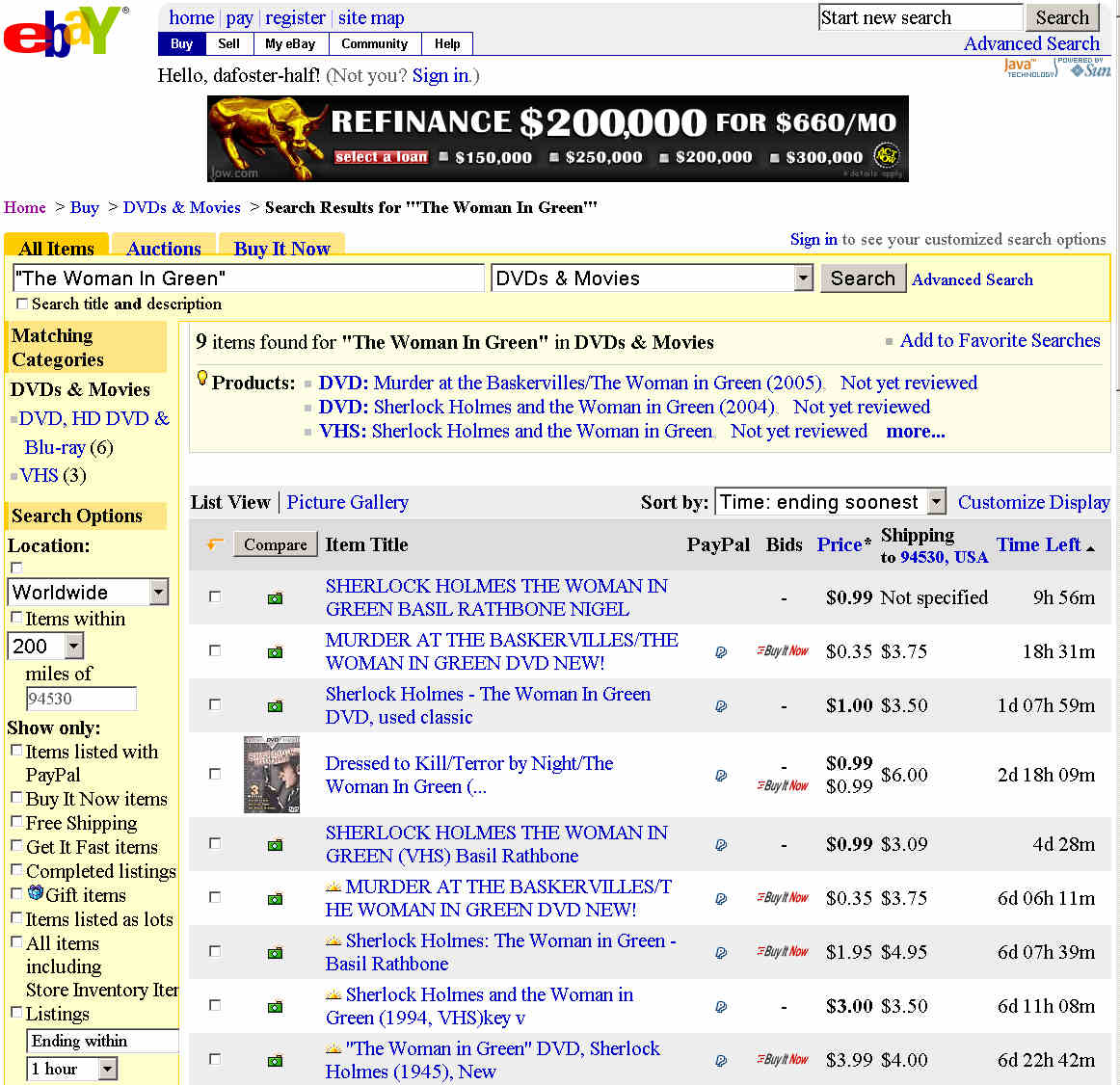Open the Sell menu tab

tap(228, 43)
